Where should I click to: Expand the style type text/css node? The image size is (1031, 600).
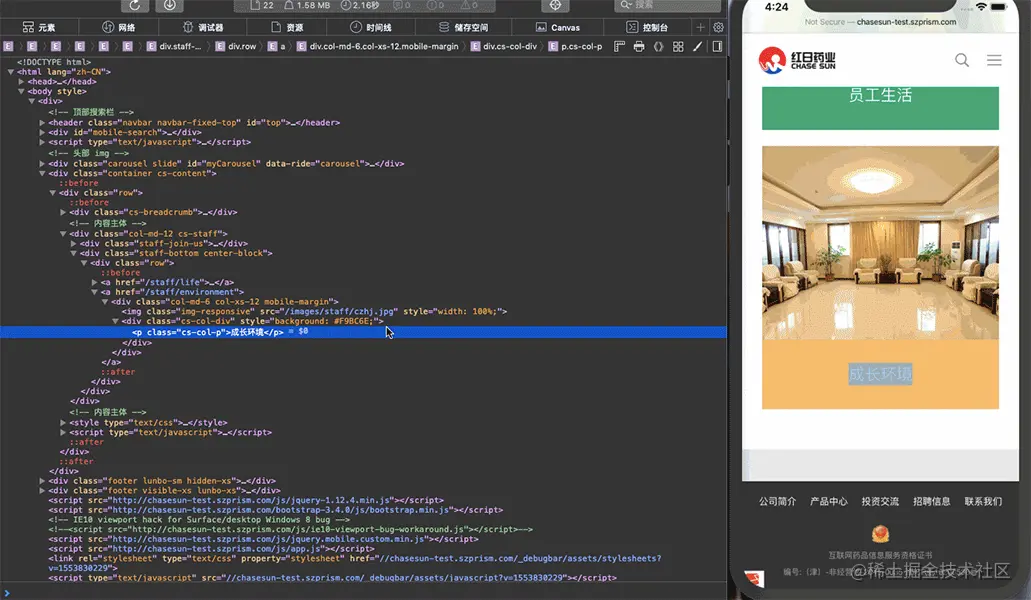click(63, 423)
